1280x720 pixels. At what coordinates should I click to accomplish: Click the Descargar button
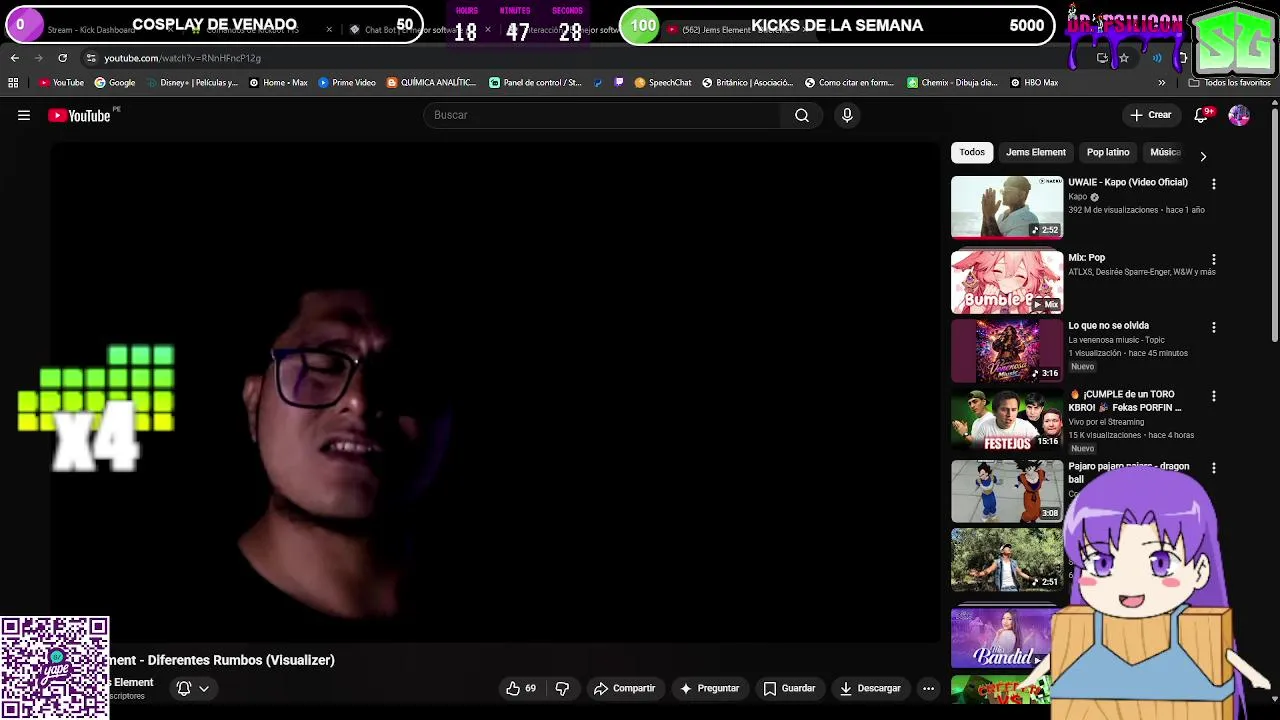[870, 688]
